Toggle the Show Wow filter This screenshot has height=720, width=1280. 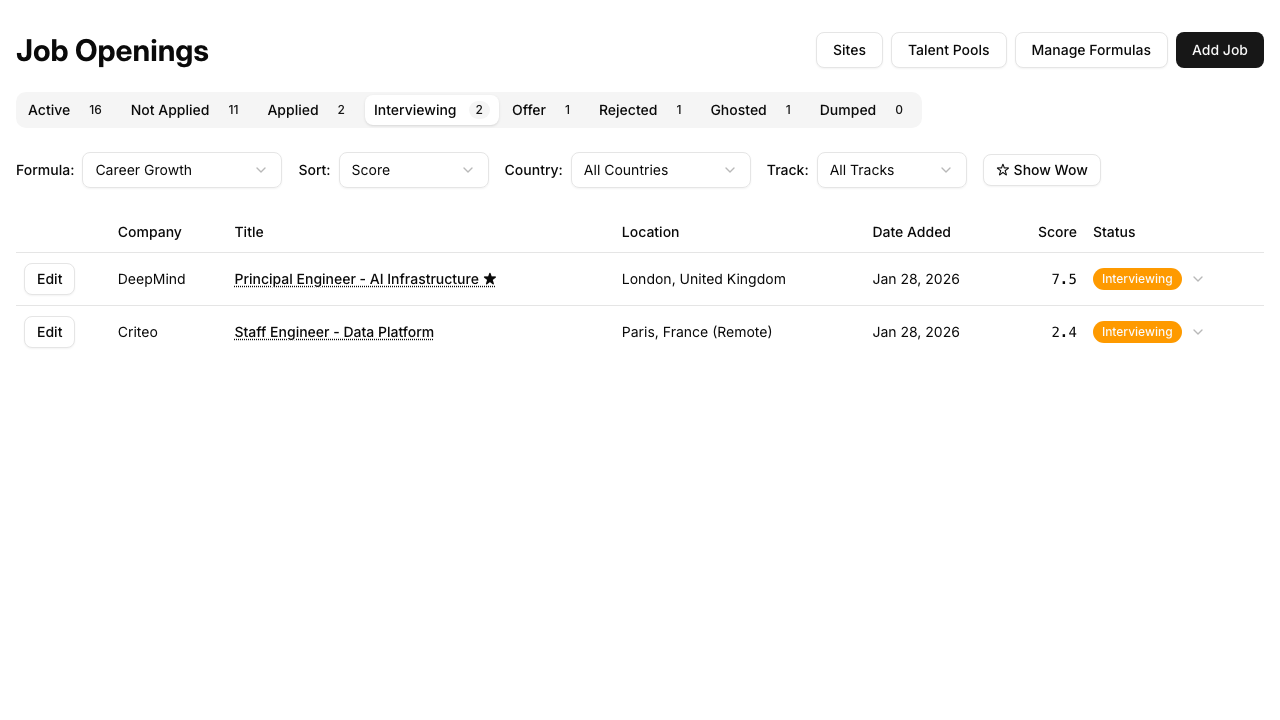tap(1041, 170)
